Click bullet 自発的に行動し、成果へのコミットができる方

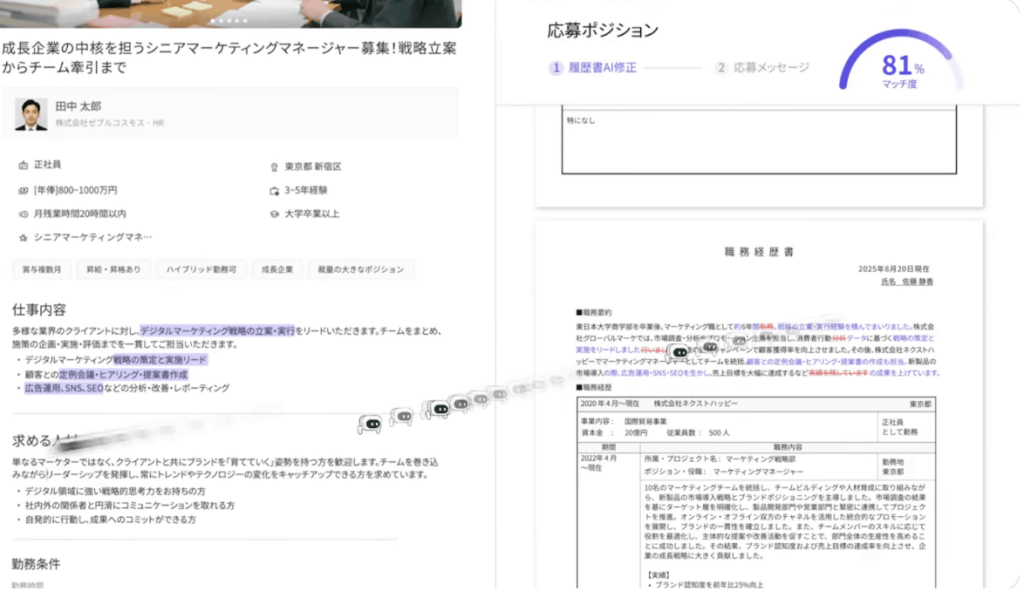click(x=110, y=520)
